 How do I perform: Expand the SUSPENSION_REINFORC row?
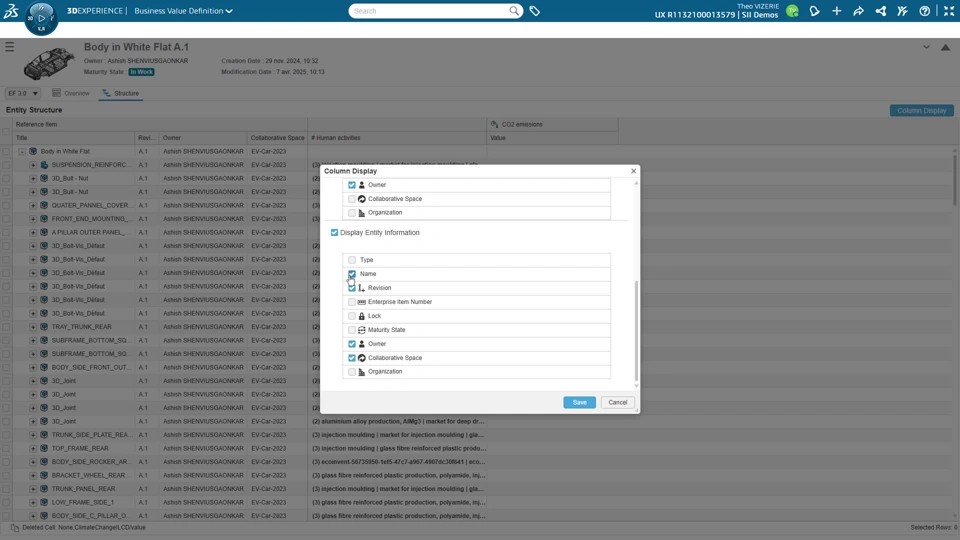[x=33, y=165]
